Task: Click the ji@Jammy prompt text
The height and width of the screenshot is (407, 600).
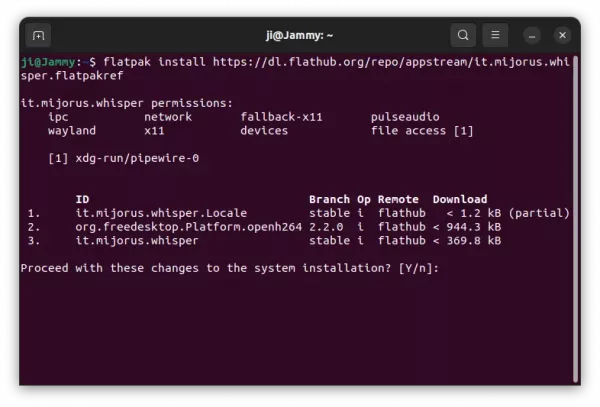Action: point(48,62)
